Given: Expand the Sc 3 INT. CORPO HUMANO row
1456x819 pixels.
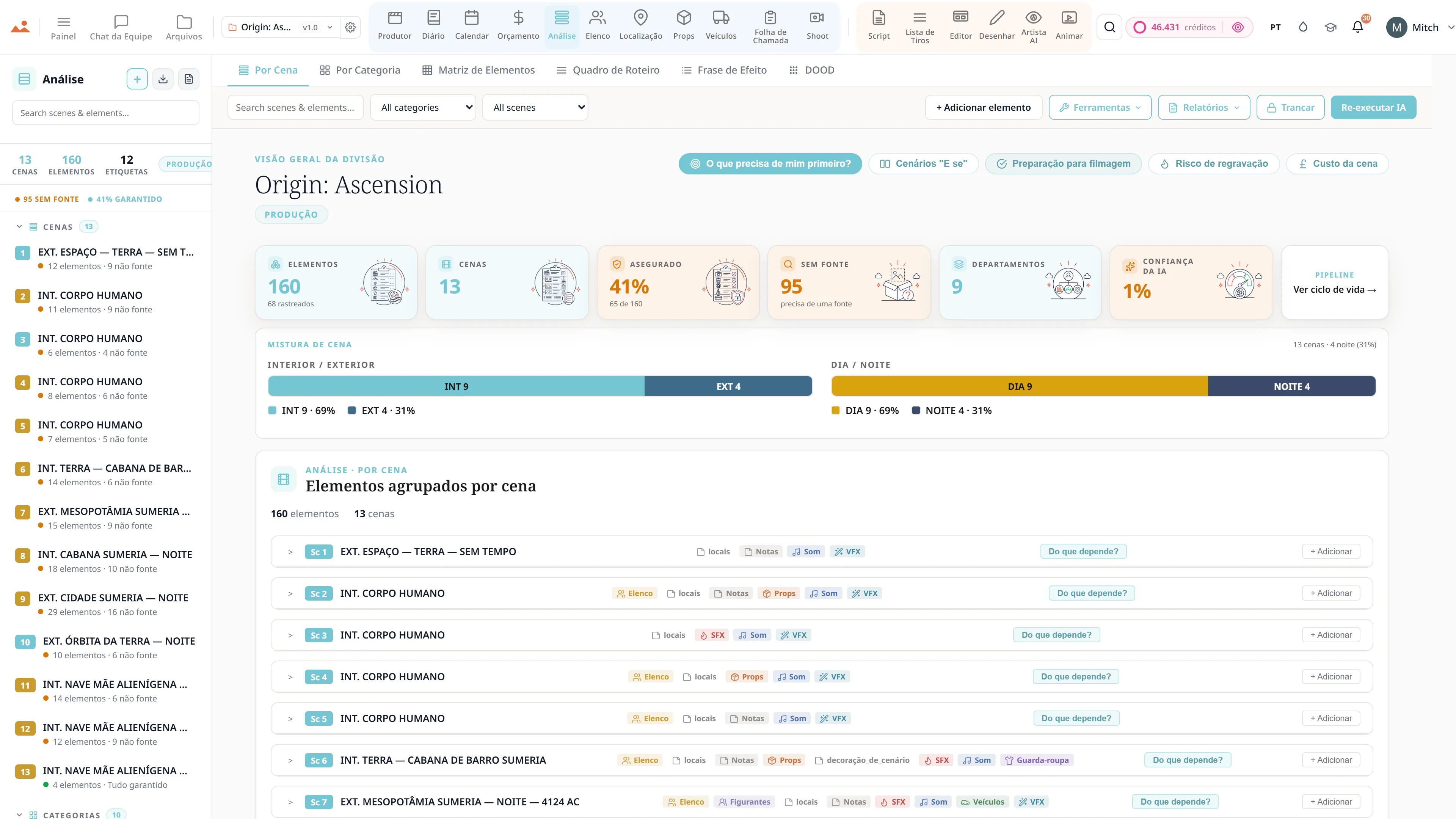Looking at the screenshot, I should [x=290, y=635].
